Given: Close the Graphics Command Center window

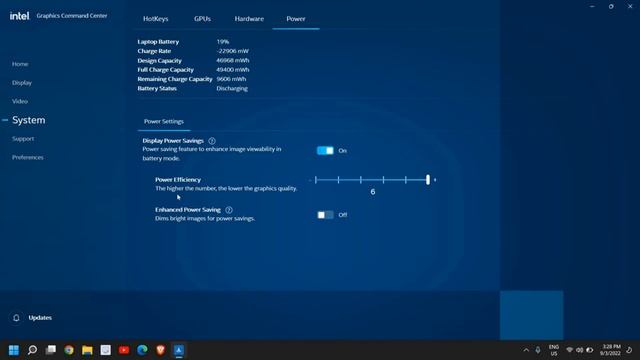Looking at the screenshot, I should point(630,7).
